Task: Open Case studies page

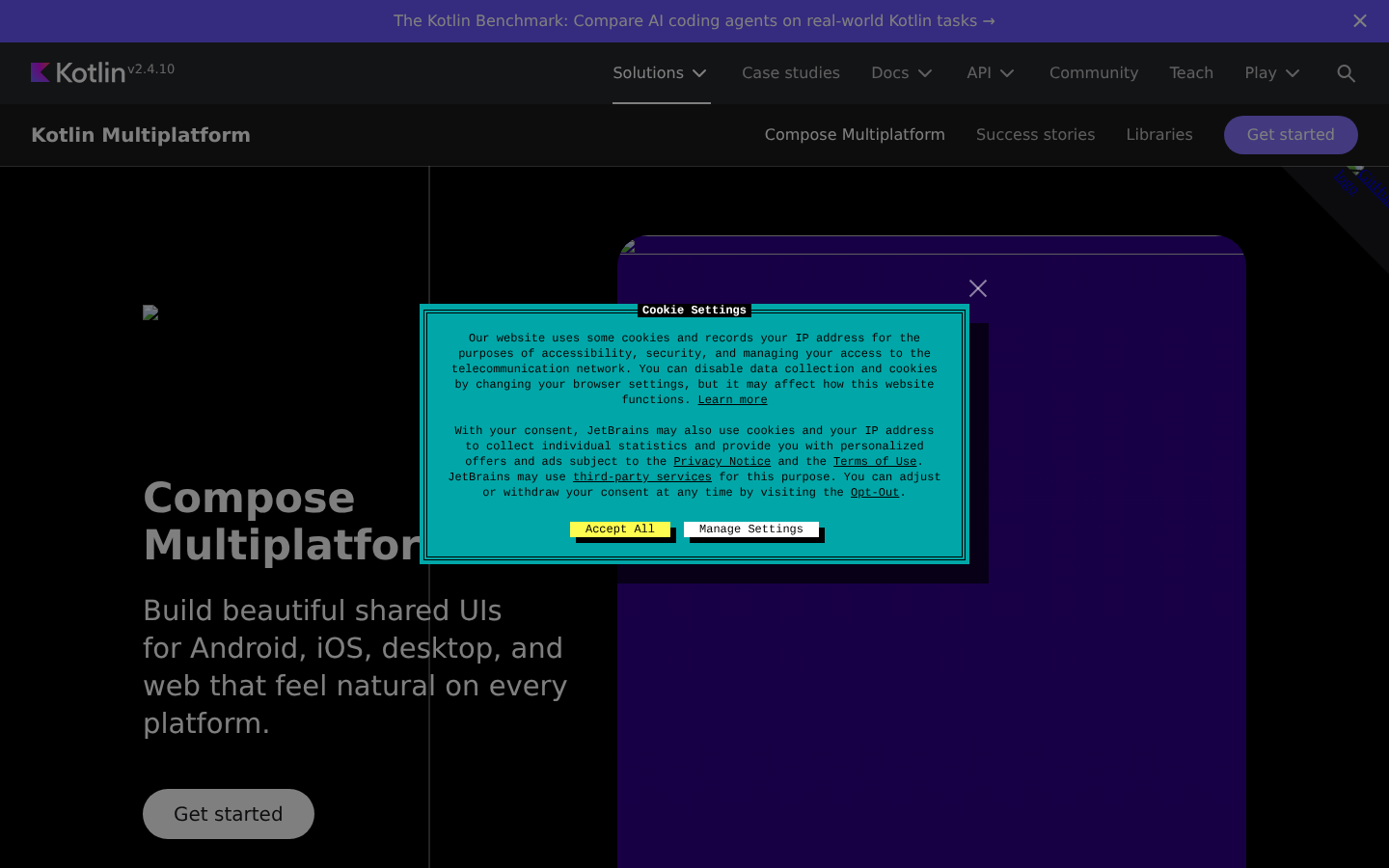Action: click(791, 73)
